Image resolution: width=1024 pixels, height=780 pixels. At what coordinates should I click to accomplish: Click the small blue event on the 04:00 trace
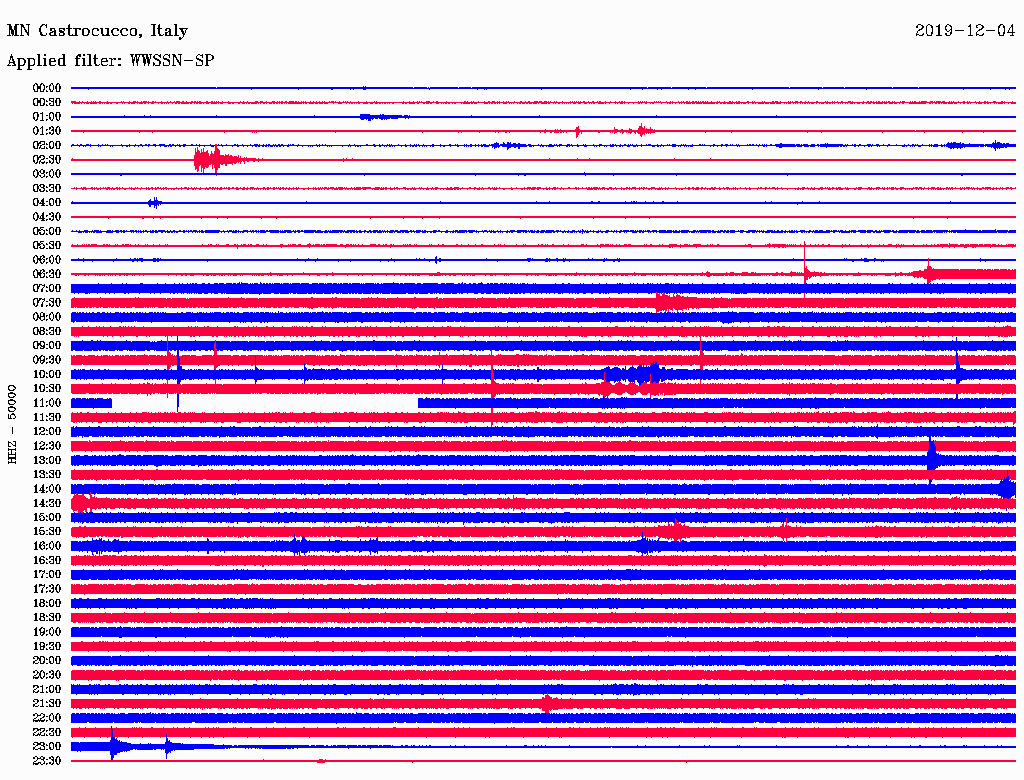coord(155,203)
